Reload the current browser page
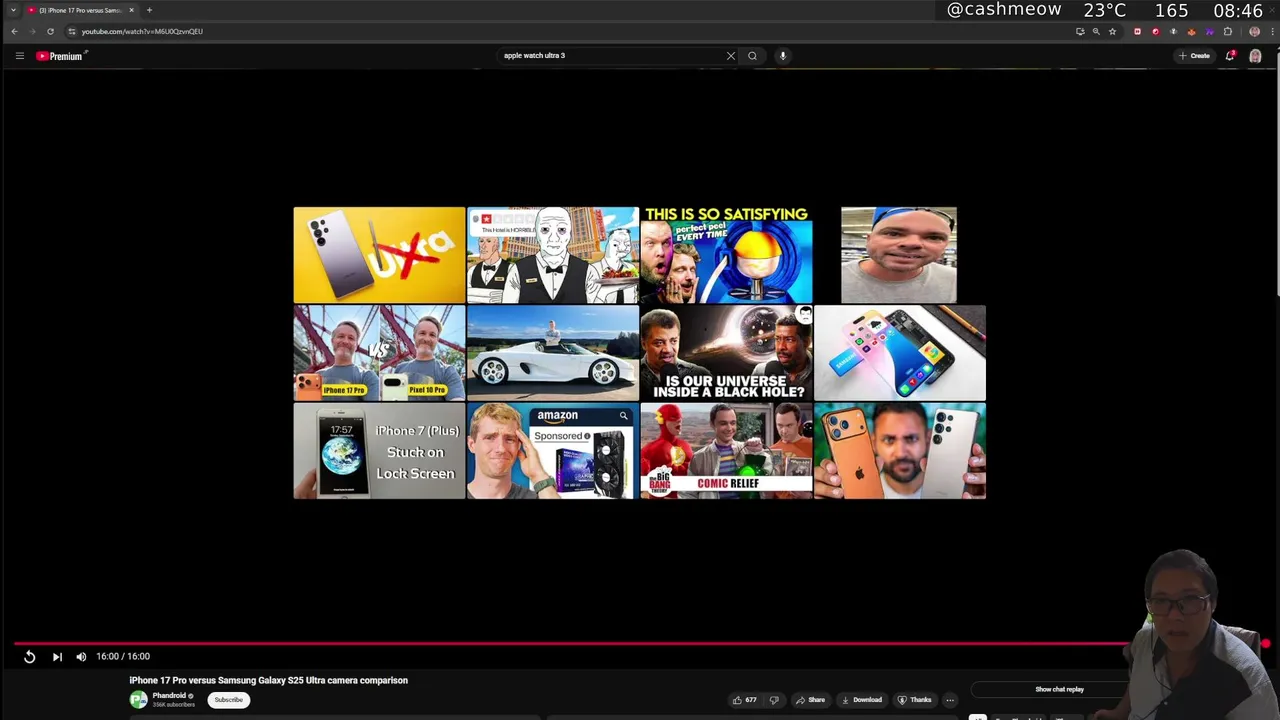 (50, 31)
